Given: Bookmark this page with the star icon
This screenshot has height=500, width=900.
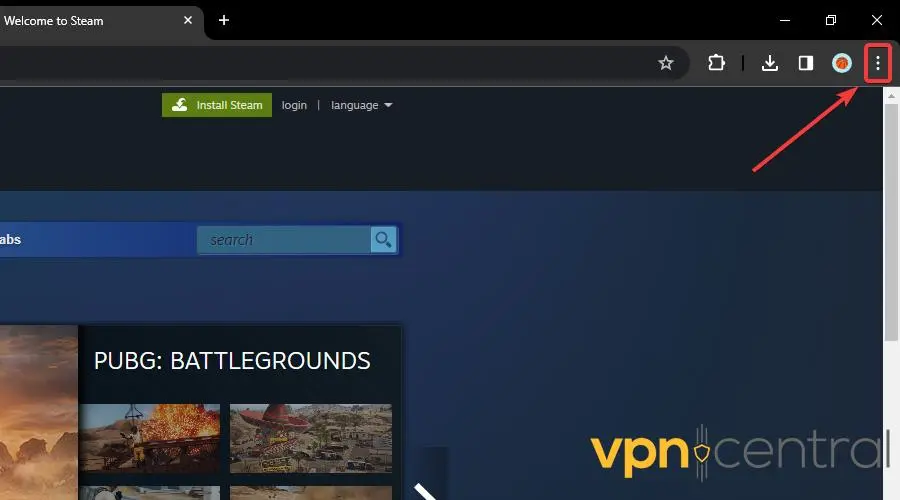Looking at the screenshot, I should tap(666, 63).
